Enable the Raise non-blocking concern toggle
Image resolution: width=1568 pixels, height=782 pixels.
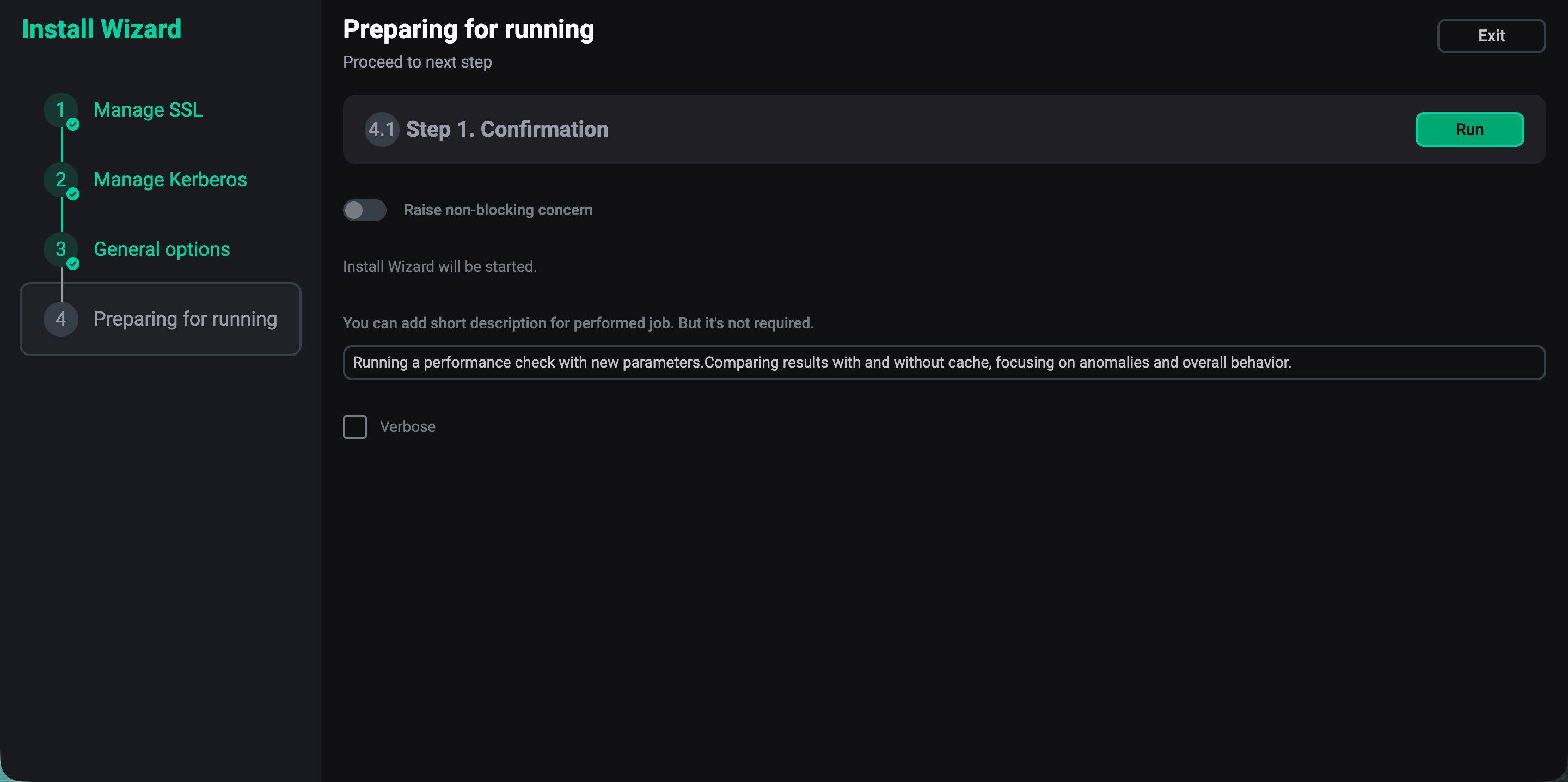(364, 210)
